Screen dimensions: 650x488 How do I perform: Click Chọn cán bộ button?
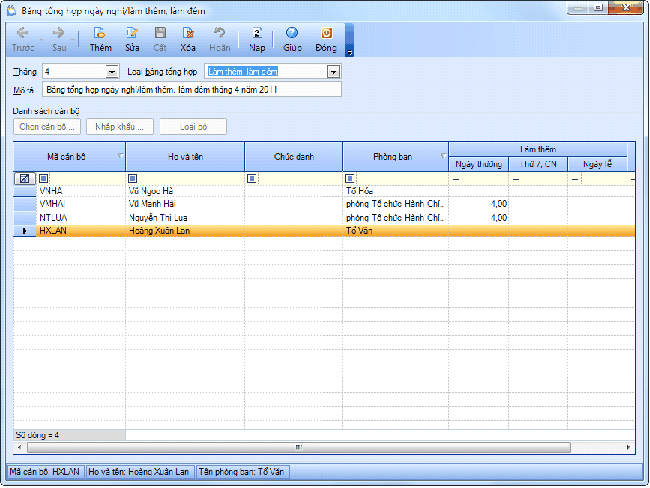click(x=47, y=127)
